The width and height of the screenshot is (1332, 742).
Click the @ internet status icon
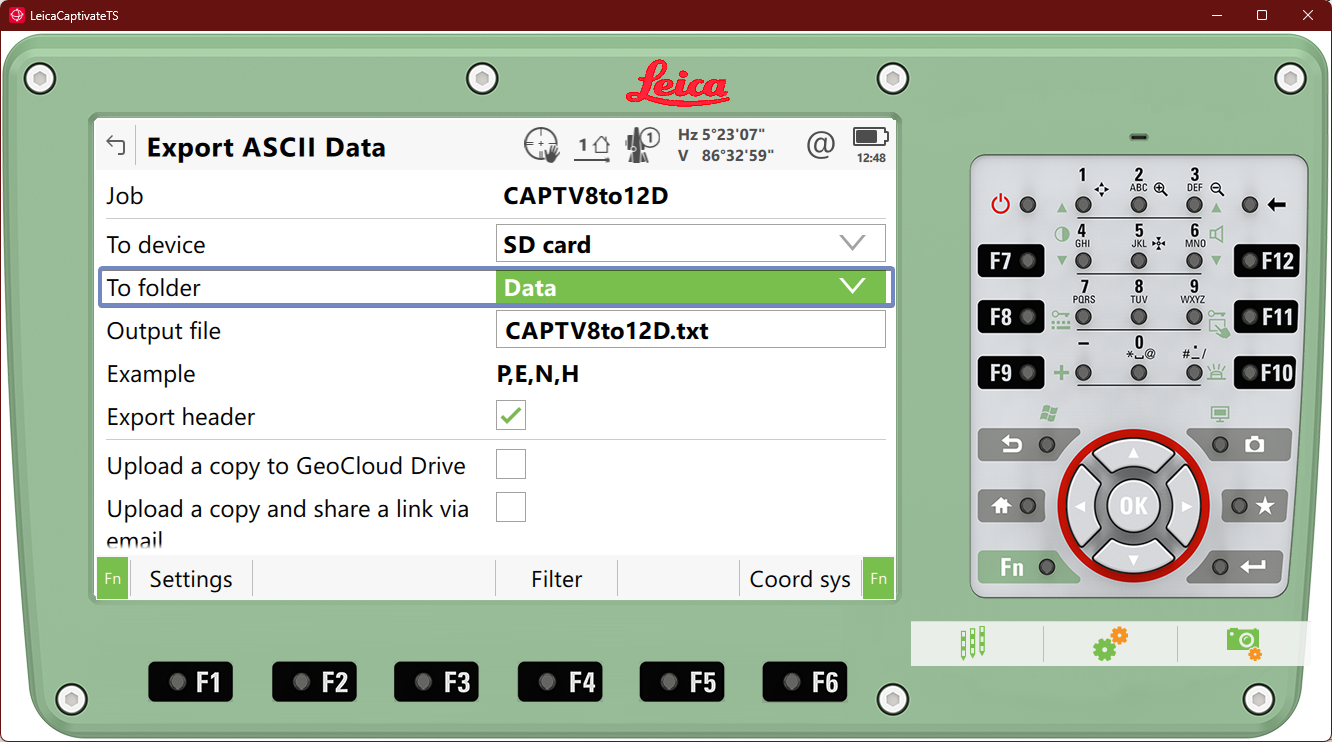pyautogui.click(x=820, y=146)
